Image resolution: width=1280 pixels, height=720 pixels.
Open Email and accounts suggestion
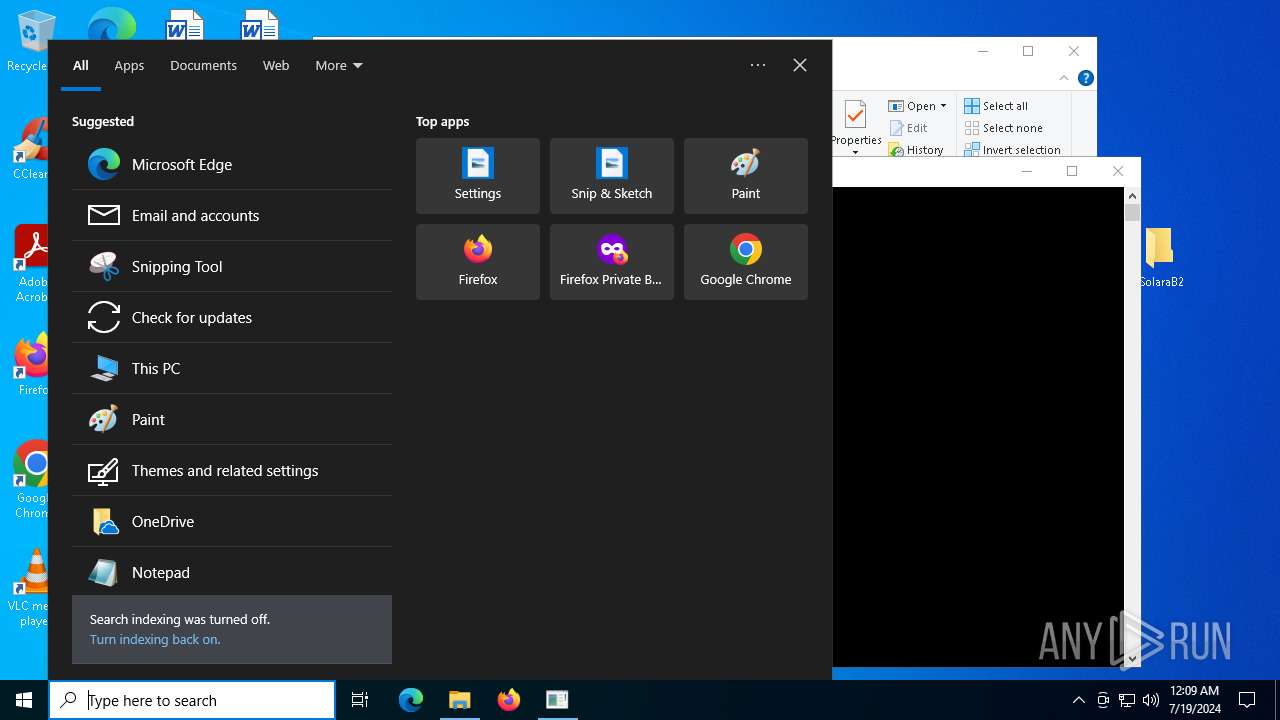coord(232,215)
